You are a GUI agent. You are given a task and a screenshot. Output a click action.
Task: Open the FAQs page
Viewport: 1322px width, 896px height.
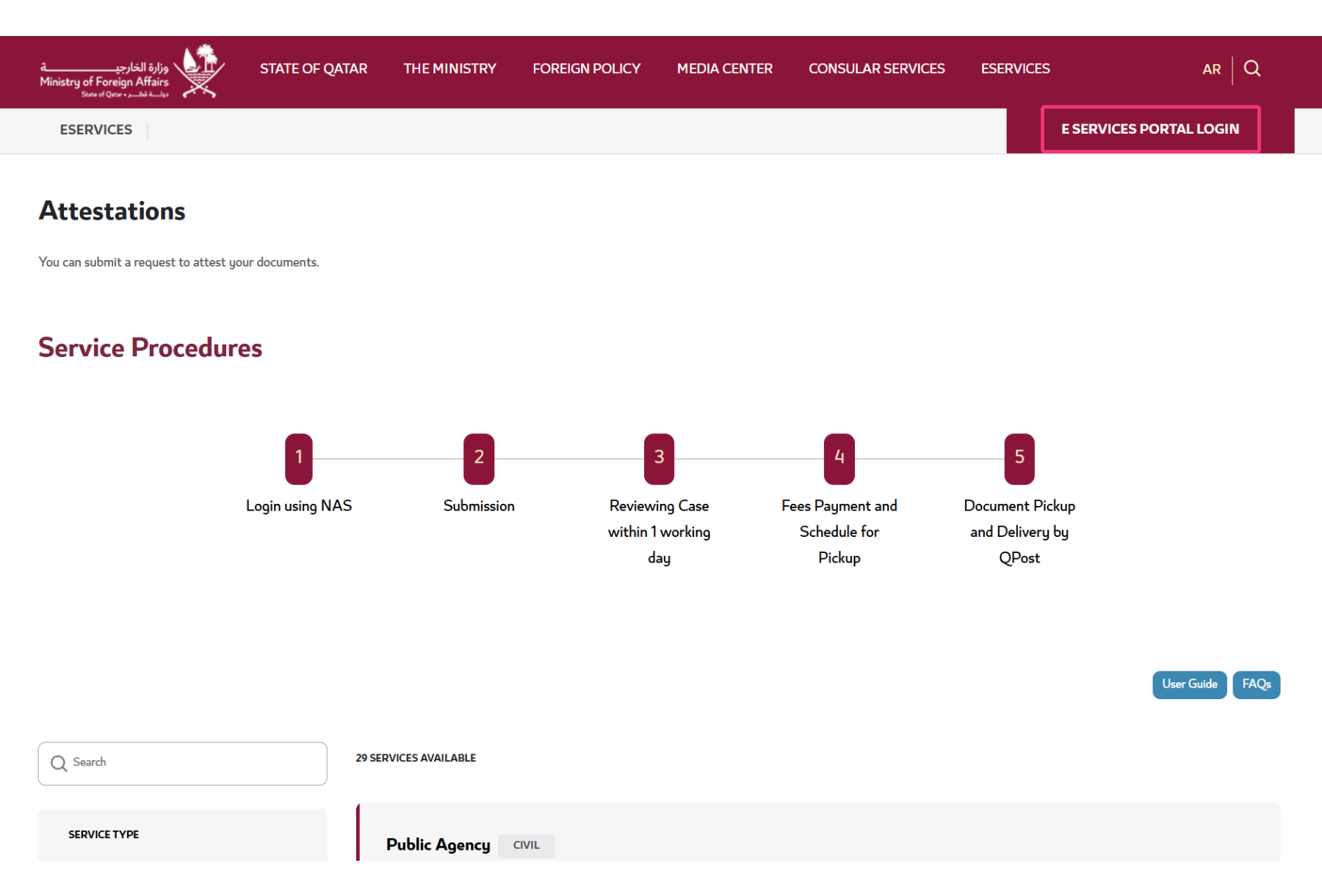[x=1256, y=684]
